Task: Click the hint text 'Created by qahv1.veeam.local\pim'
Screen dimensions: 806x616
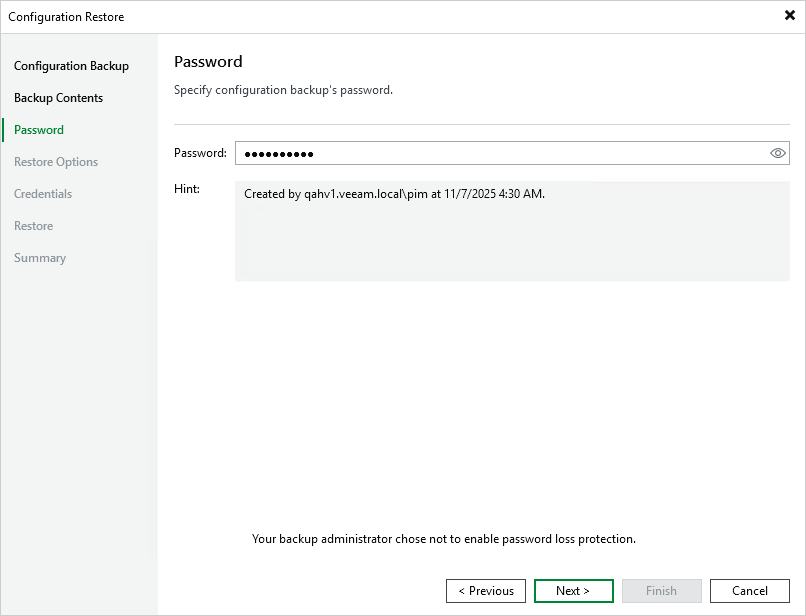Action: (x=336, y=194)
